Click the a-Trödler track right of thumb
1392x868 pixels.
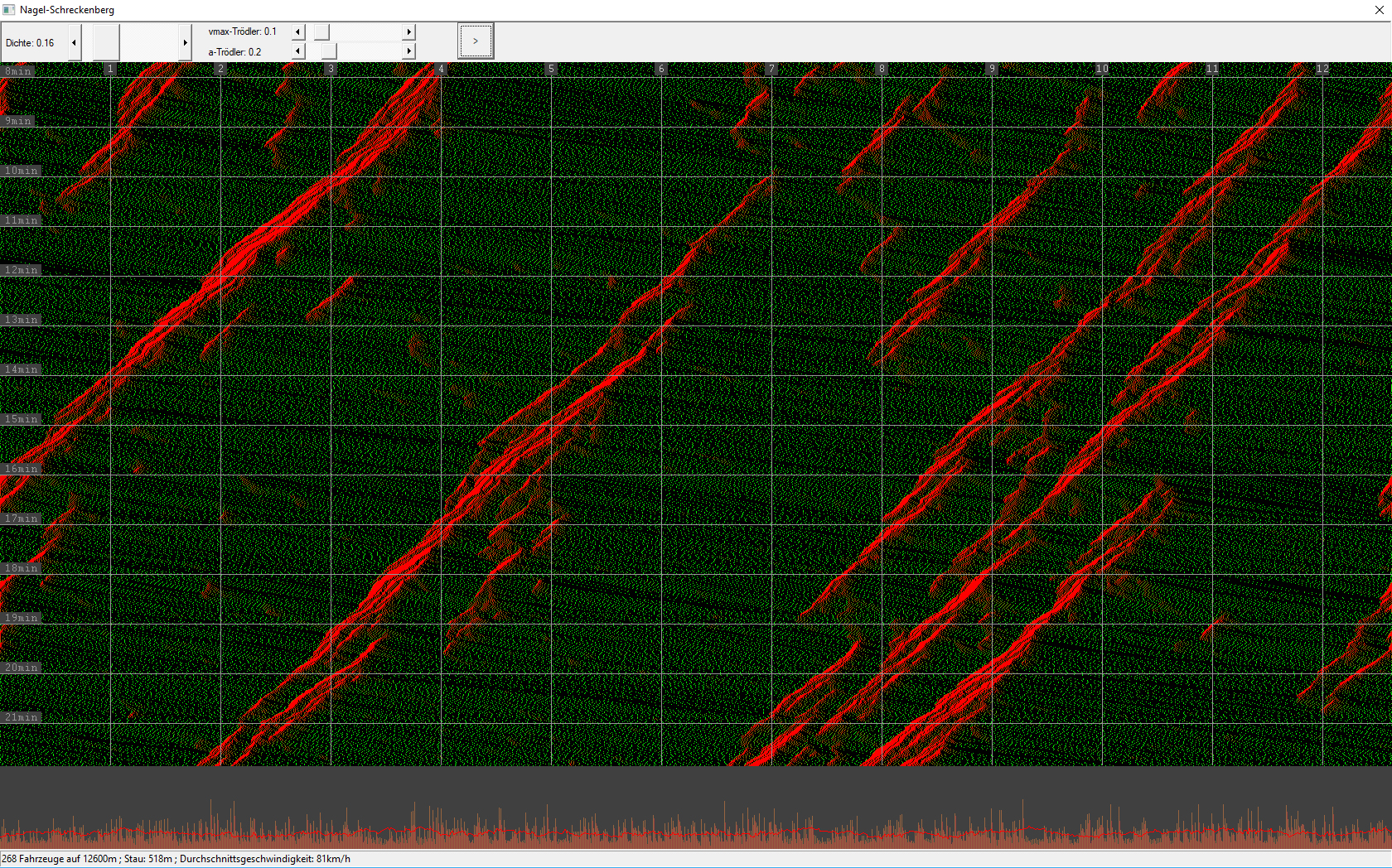pyautogui.click(x=369, y=51)
